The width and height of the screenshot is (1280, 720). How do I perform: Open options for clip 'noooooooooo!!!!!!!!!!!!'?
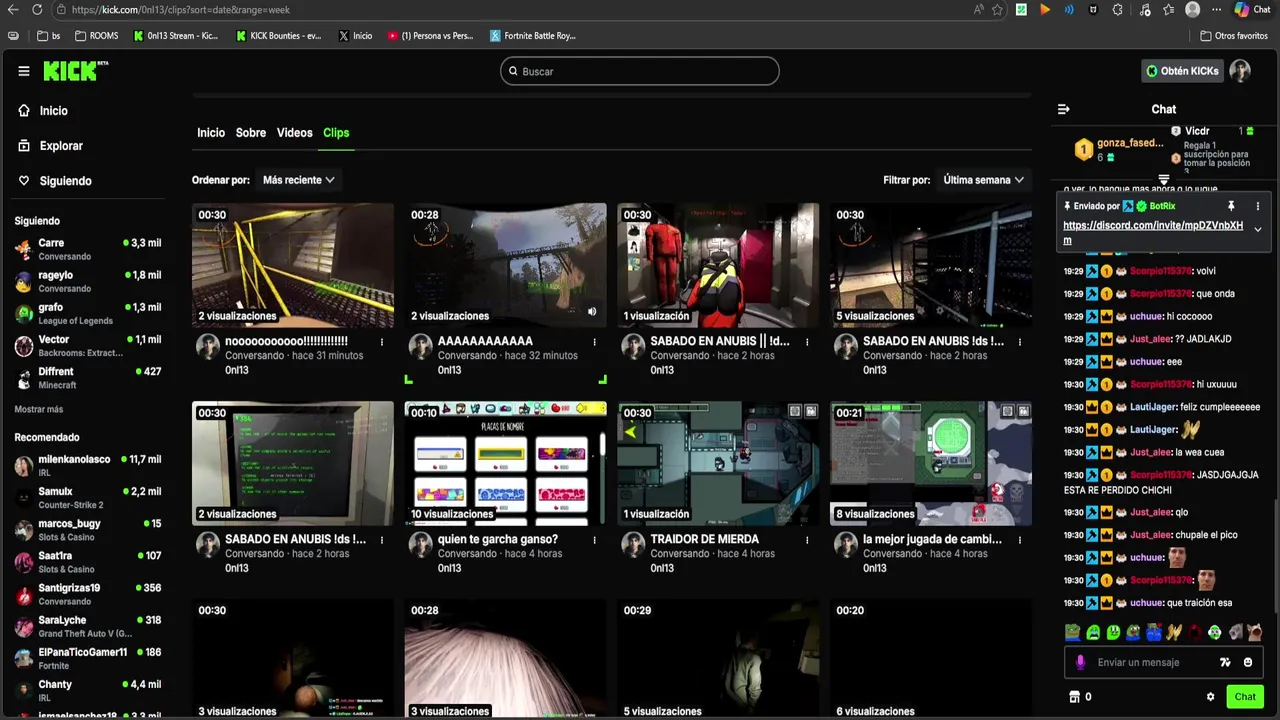[x=382, y=342]
